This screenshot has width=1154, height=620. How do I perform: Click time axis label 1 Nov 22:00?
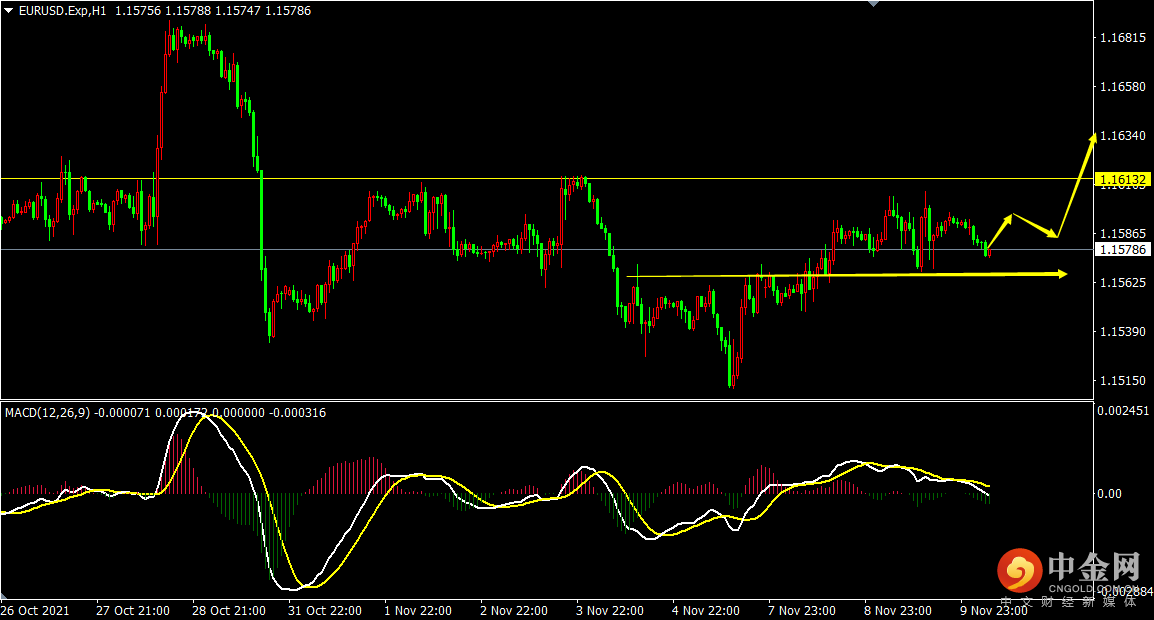418,610
